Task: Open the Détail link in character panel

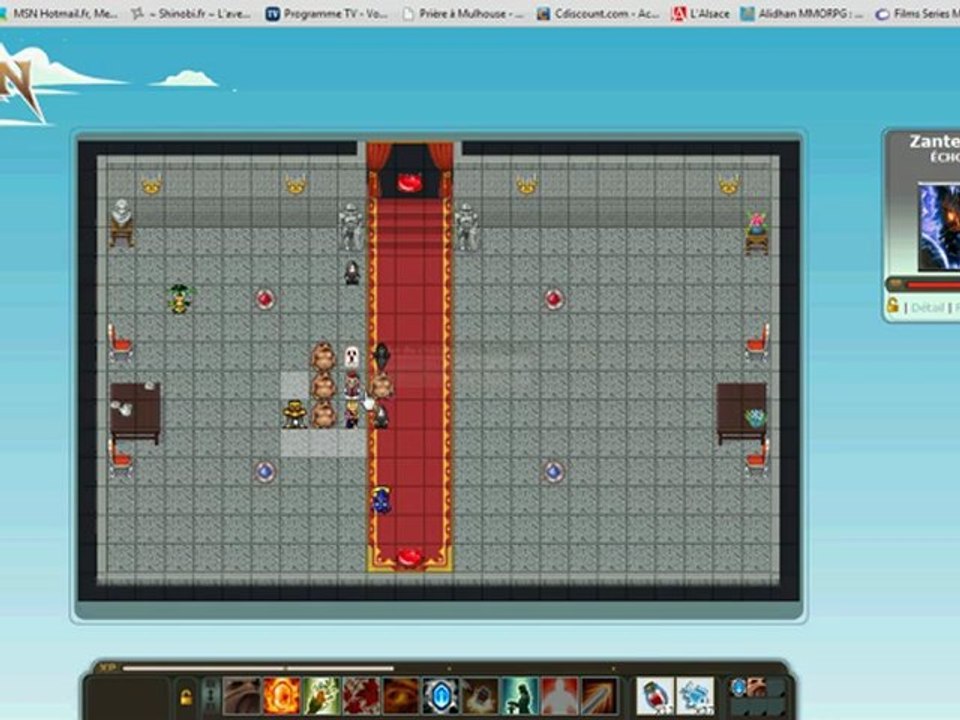Action: (x=927, y=307)
